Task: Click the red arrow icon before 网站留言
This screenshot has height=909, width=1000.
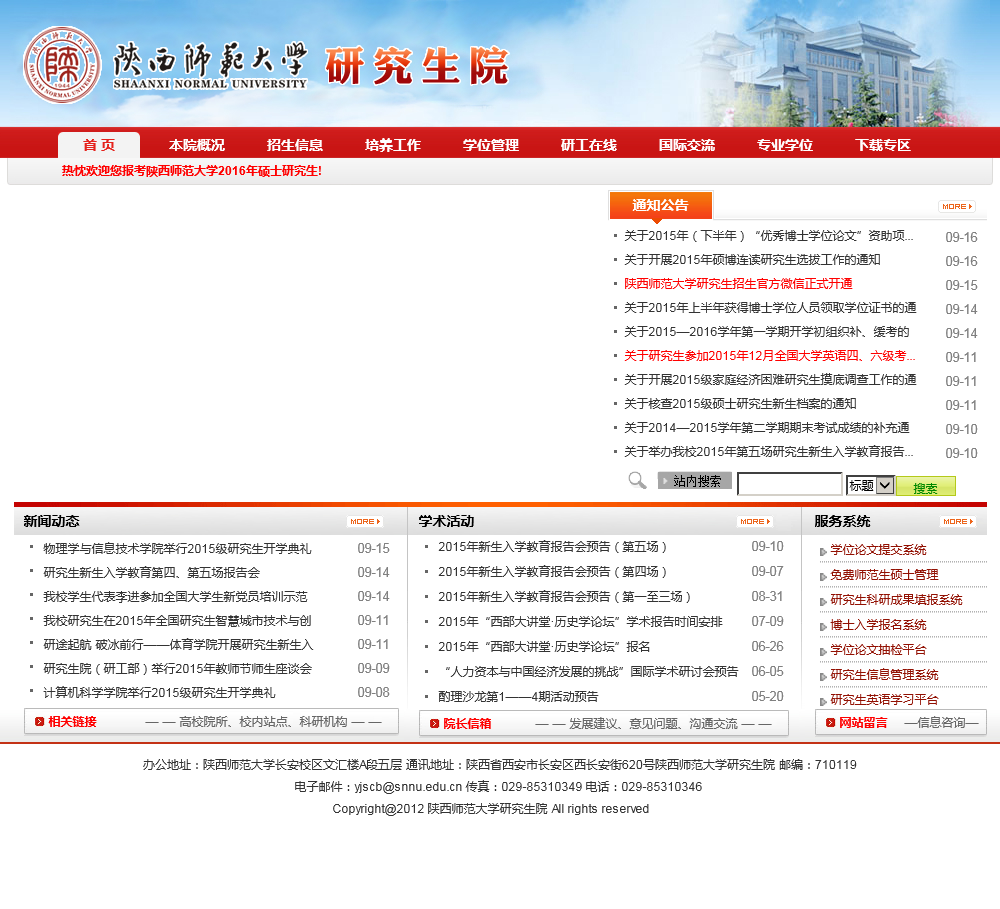Action: pos(830,723)
